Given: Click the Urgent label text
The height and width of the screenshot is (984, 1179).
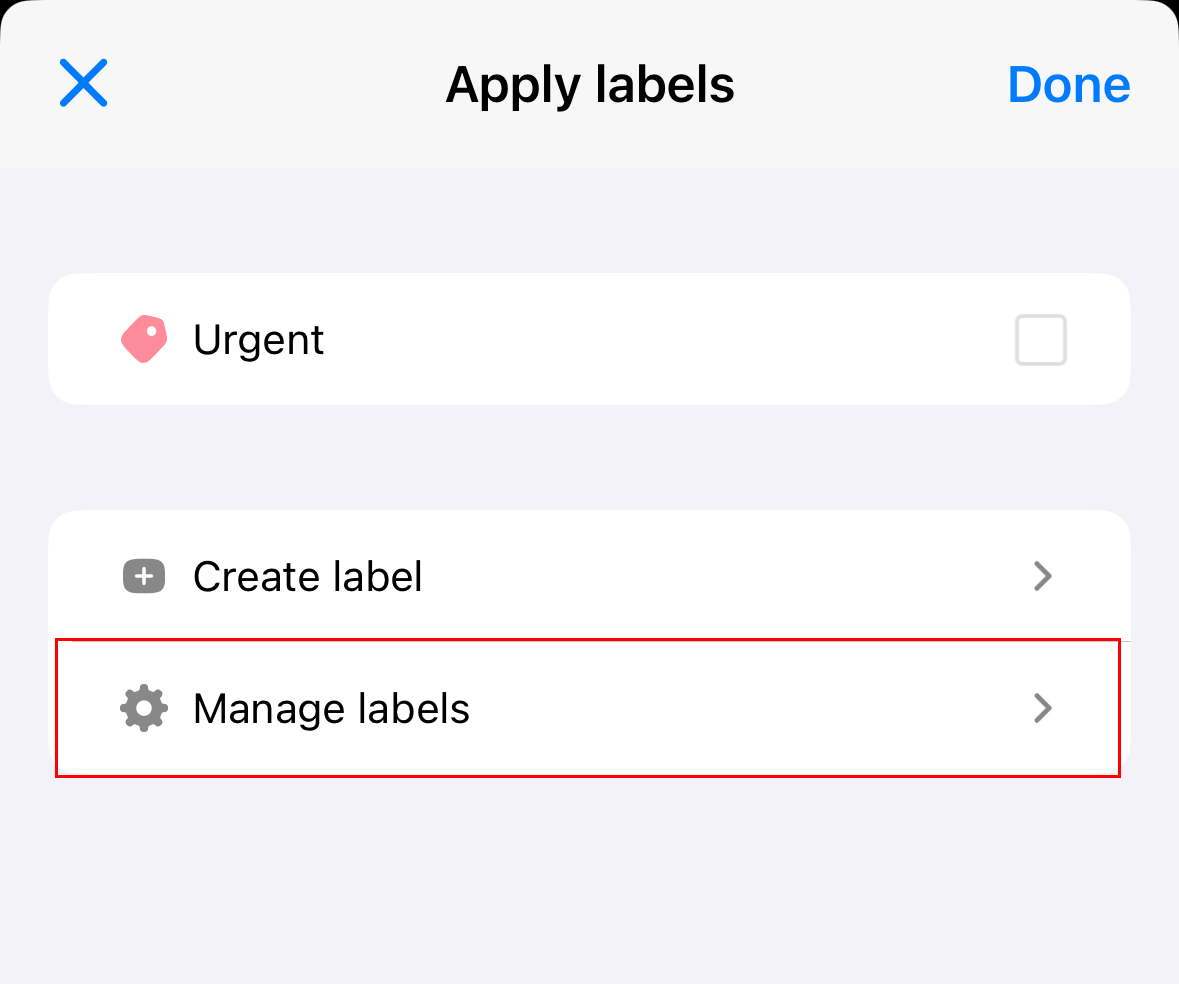Looking at the screenshot, I should pos(258,340).
